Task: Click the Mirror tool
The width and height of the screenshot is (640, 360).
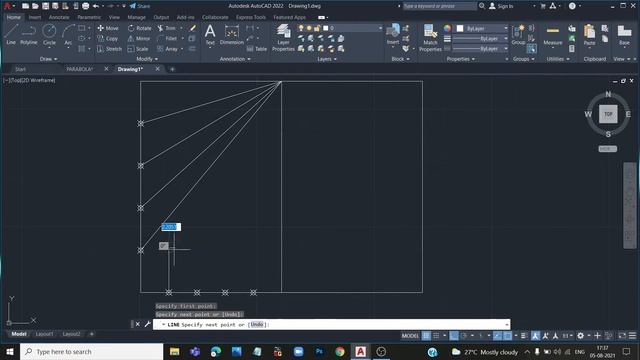Action: tap(139, 38)
